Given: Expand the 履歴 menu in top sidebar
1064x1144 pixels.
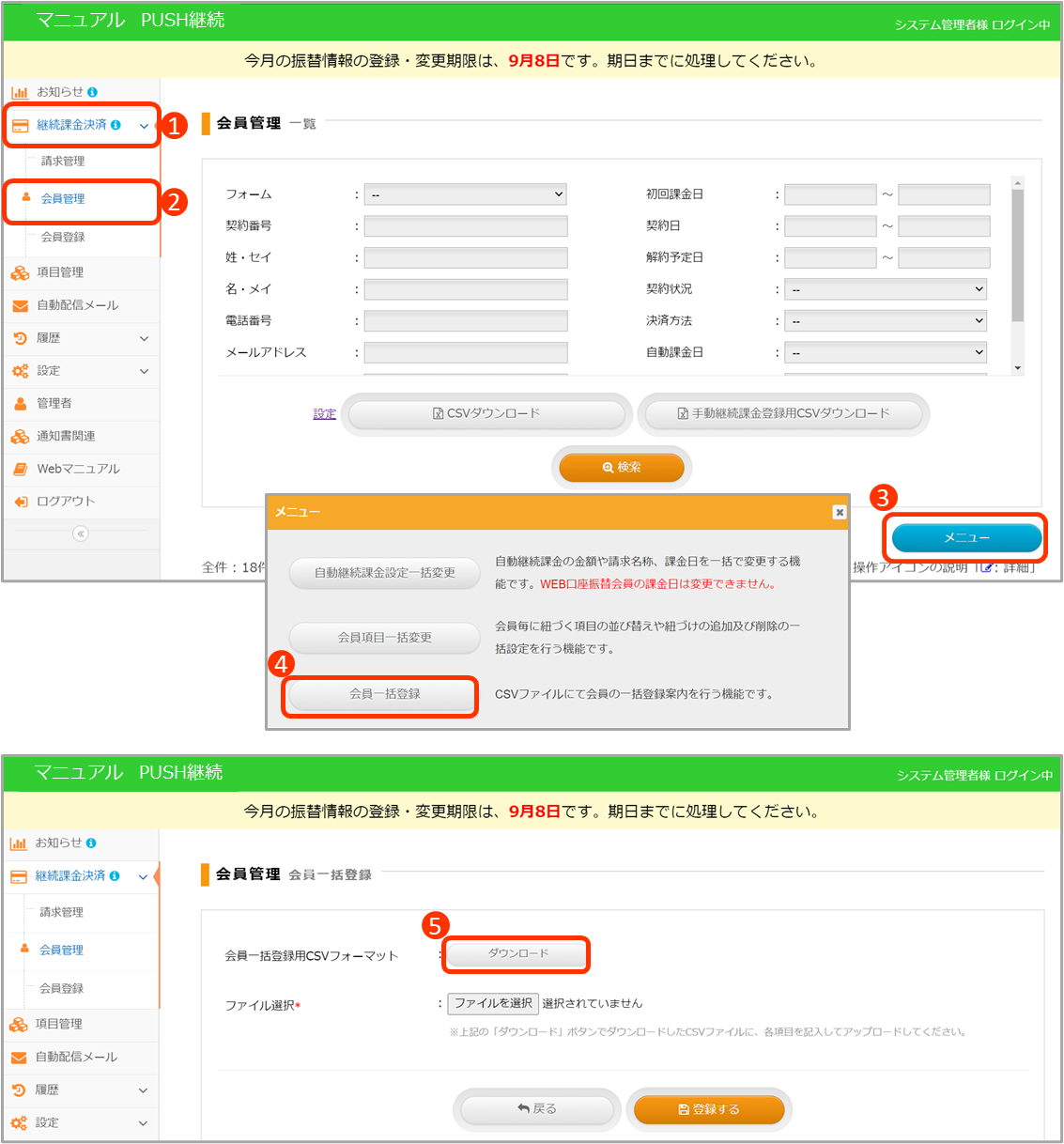Looking at the screenshot, I should tap(144, 338).
